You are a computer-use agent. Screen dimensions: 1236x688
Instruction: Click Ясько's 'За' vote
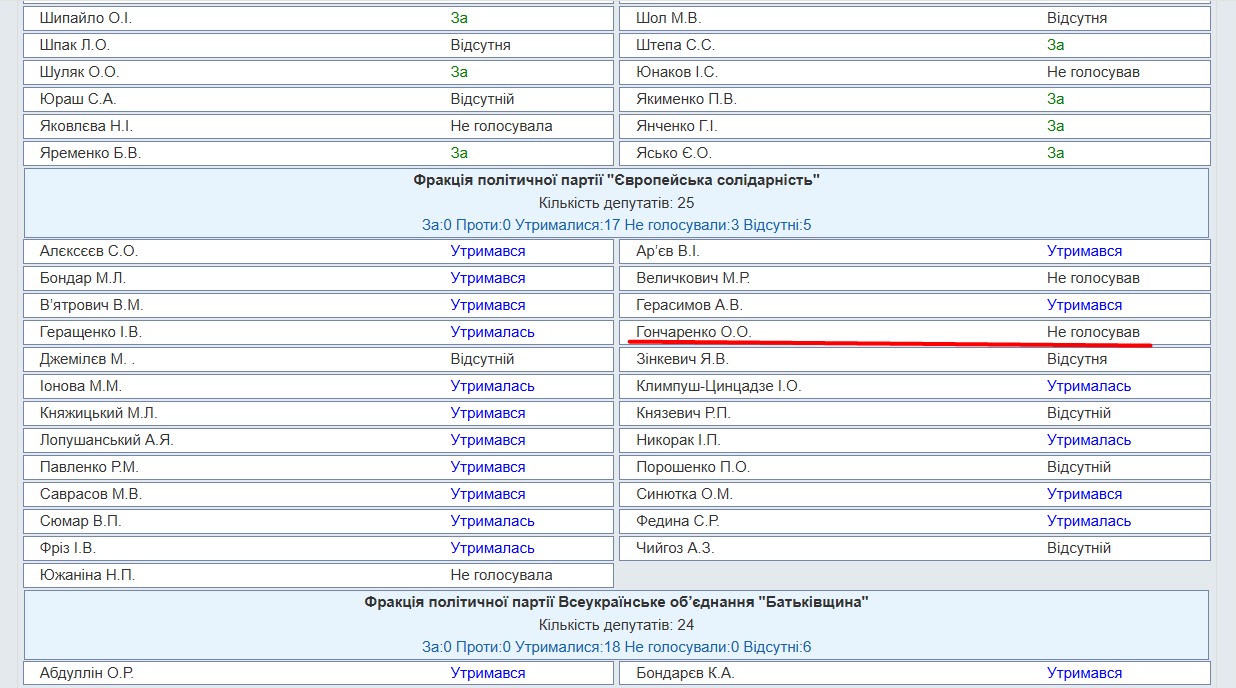point(1056,153)
